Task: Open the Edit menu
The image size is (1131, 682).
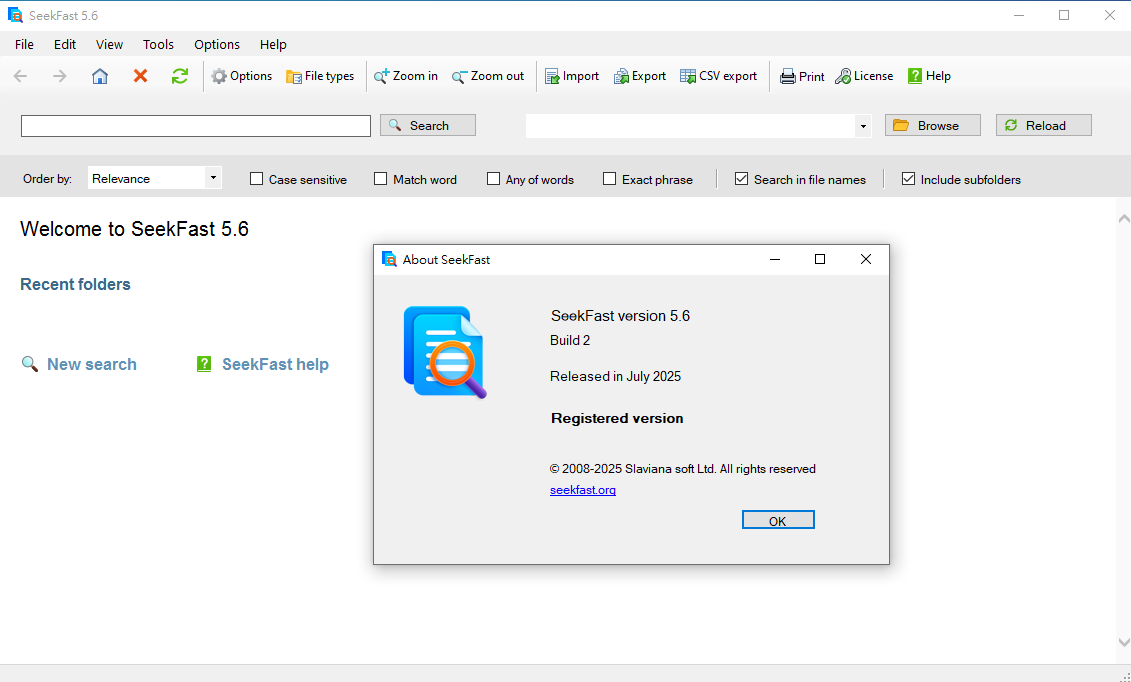Action: tap(65, 44)
